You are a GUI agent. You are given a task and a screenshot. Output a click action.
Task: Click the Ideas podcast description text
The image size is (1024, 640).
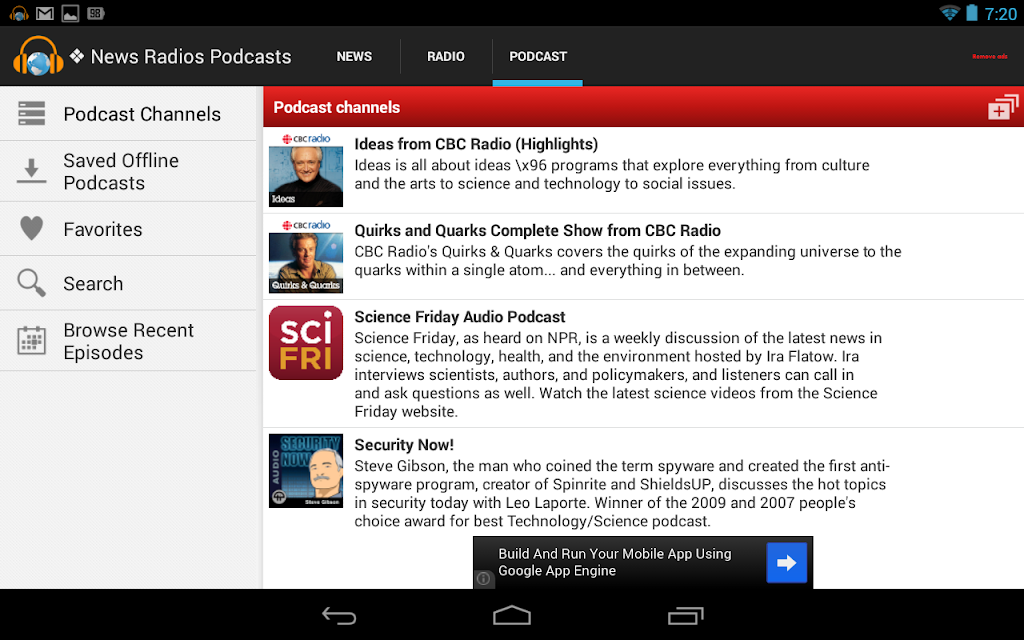(x=612, y=174)
